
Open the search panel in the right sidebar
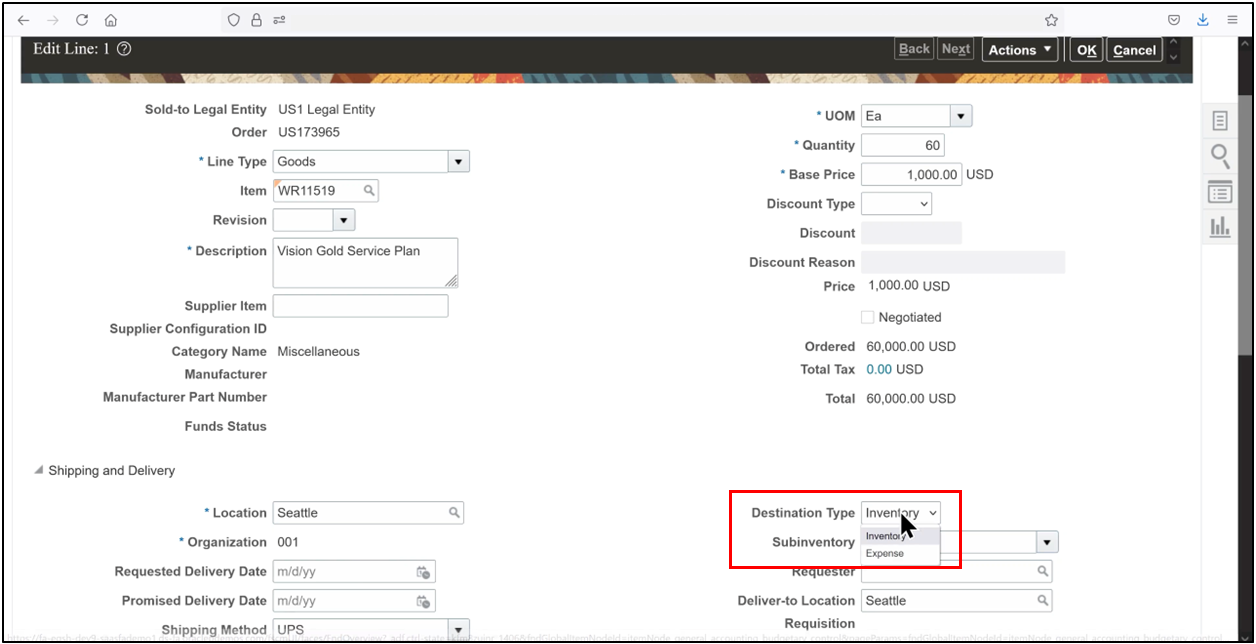1219,157
